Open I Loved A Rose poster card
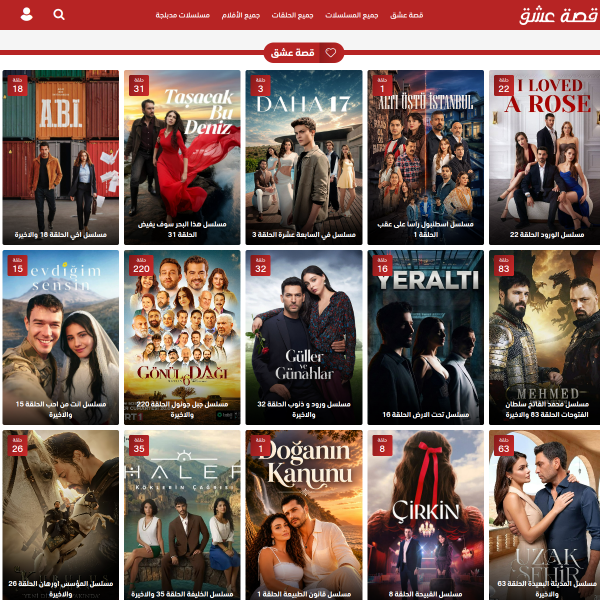 (545, 157)
